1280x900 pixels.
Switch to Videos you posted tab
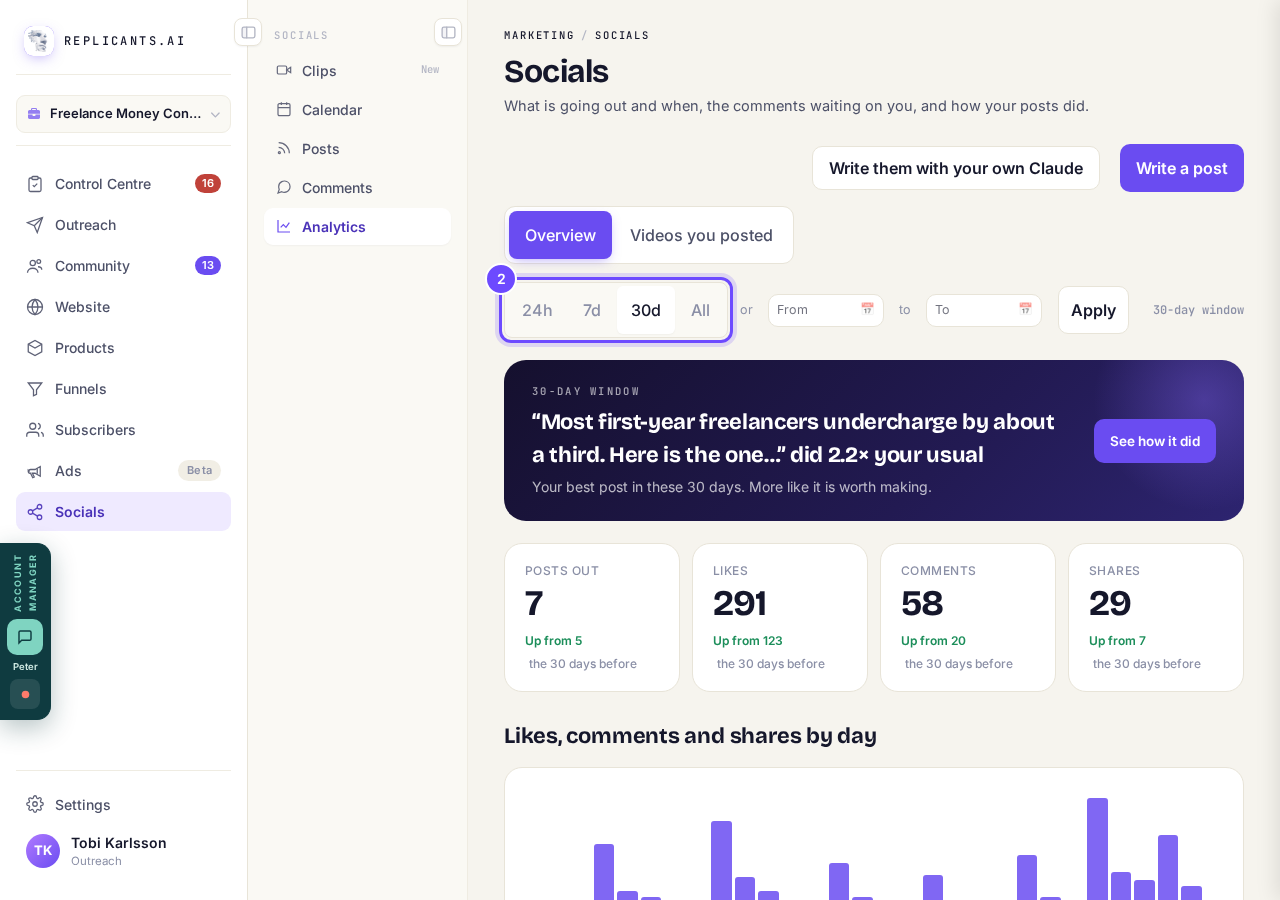(x=701, y=235)
